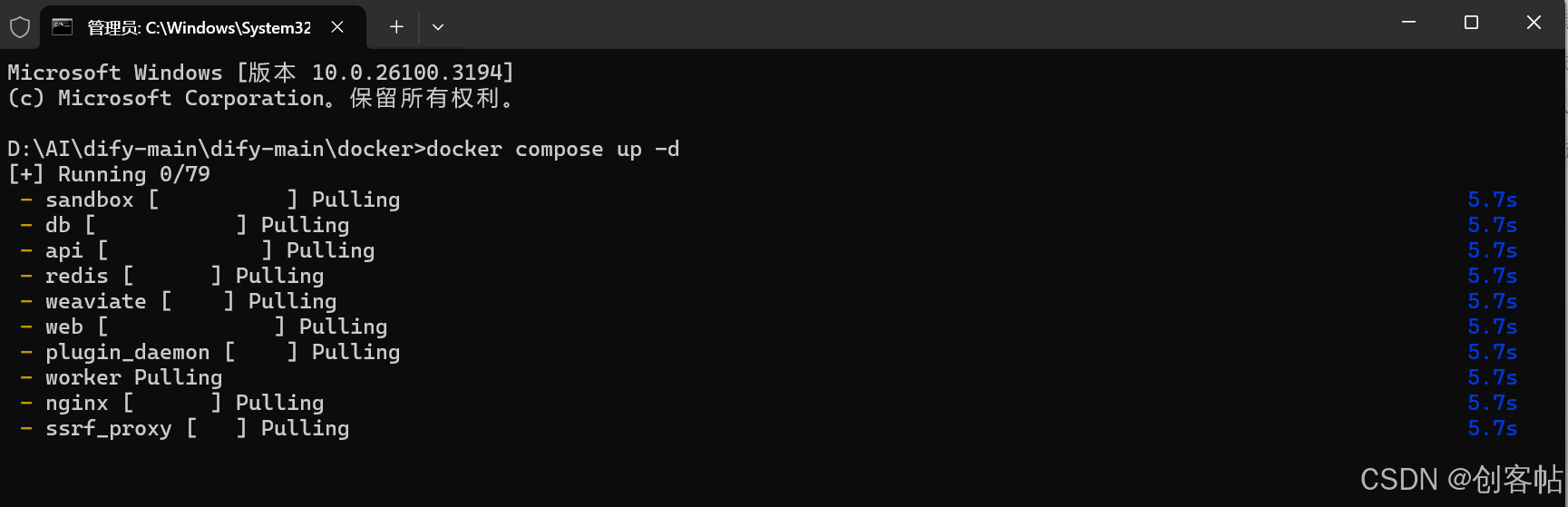Expand the new tab profiles dropdown chevron
The image size is (1568, 507).
pos(438,27)
